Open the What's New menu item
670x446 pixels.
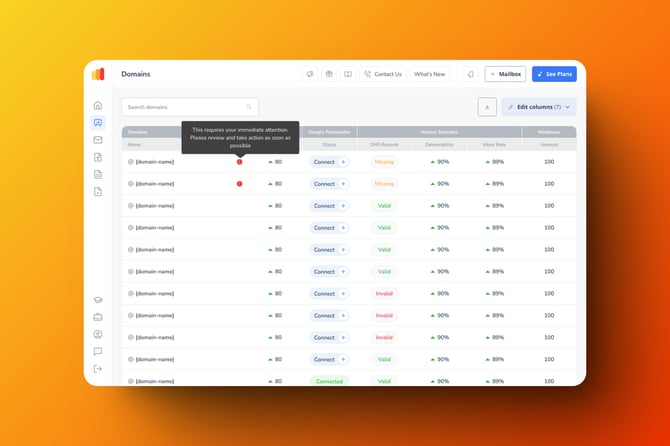click(429, 74)
